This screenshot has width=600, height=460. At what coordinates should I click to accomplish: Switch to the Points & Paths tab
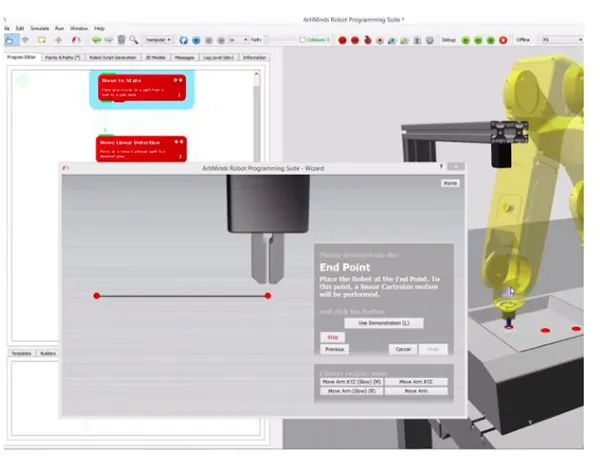tap(62, 57)
